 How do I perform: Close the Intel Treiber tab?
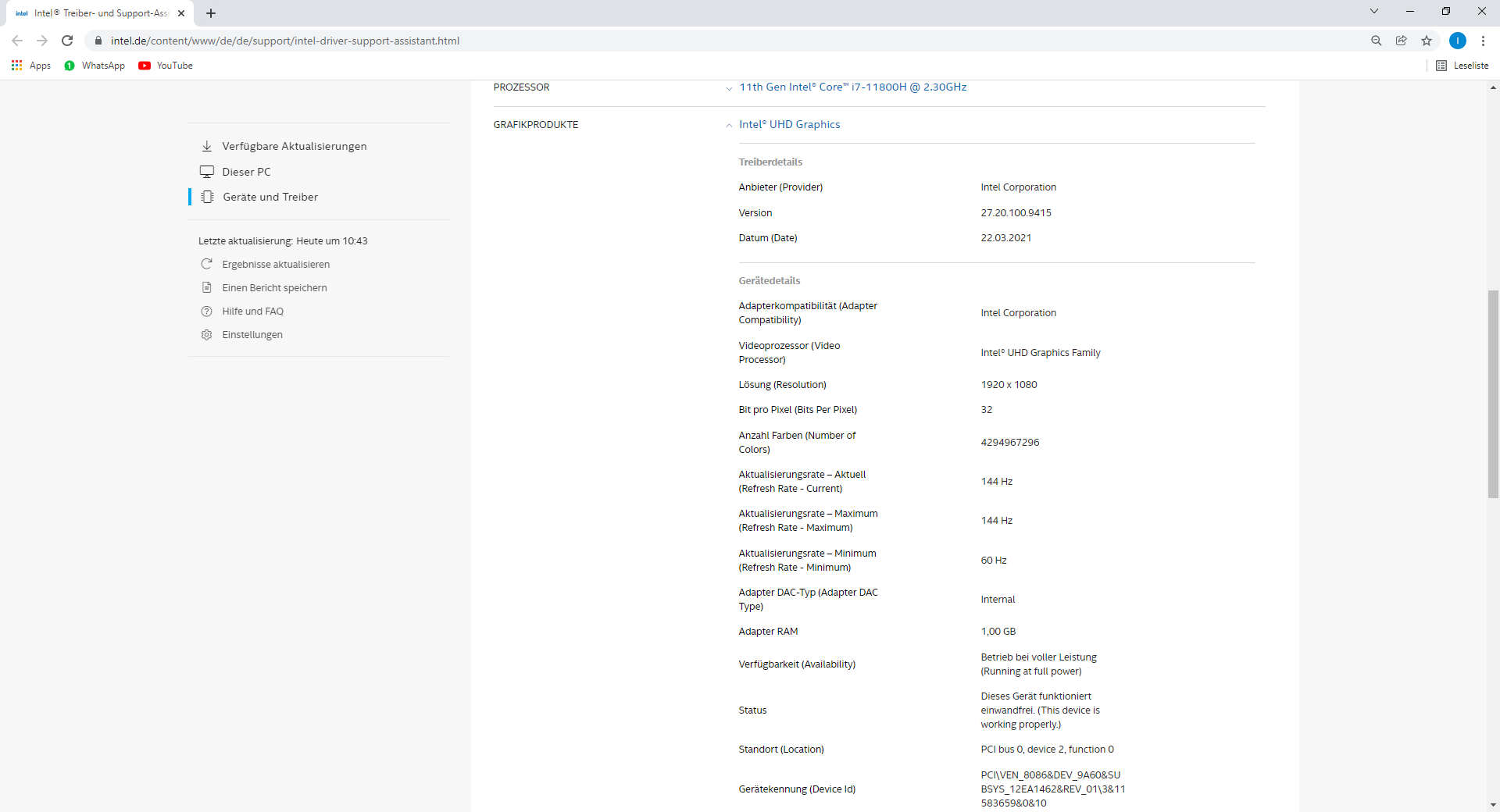click(181, 13)
